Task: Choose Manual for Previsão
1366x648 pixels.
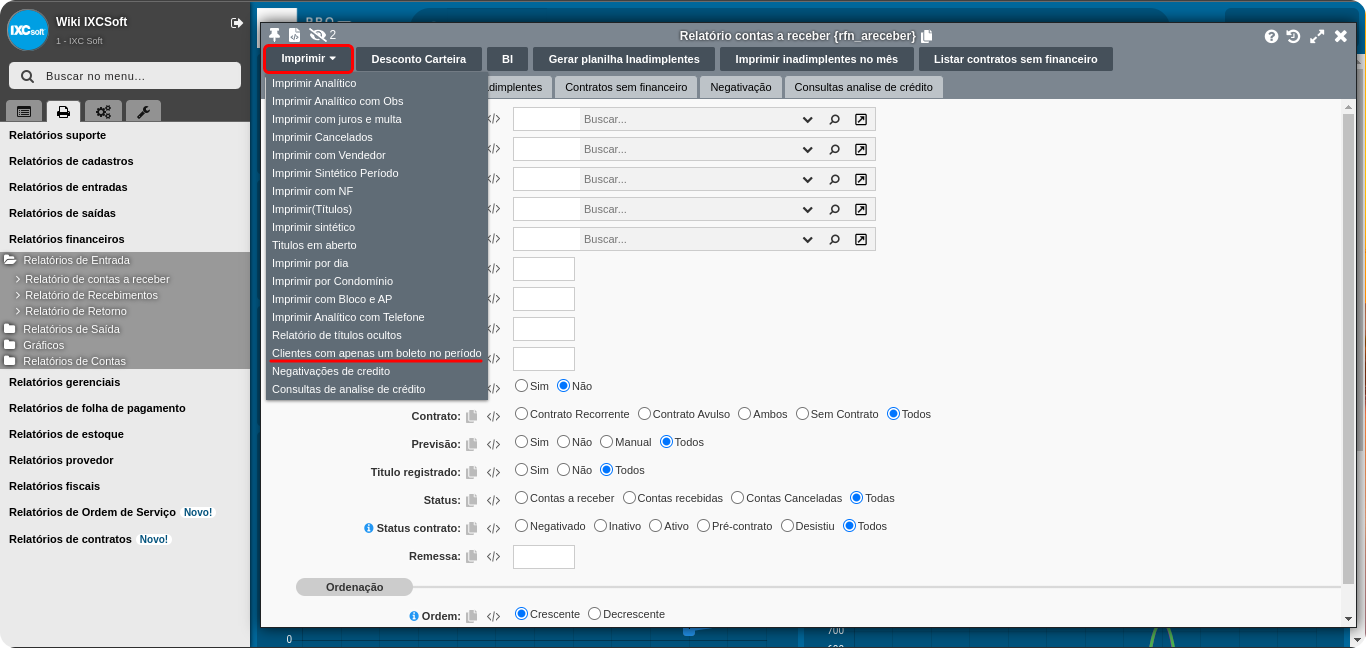Action: pos(606,442)
